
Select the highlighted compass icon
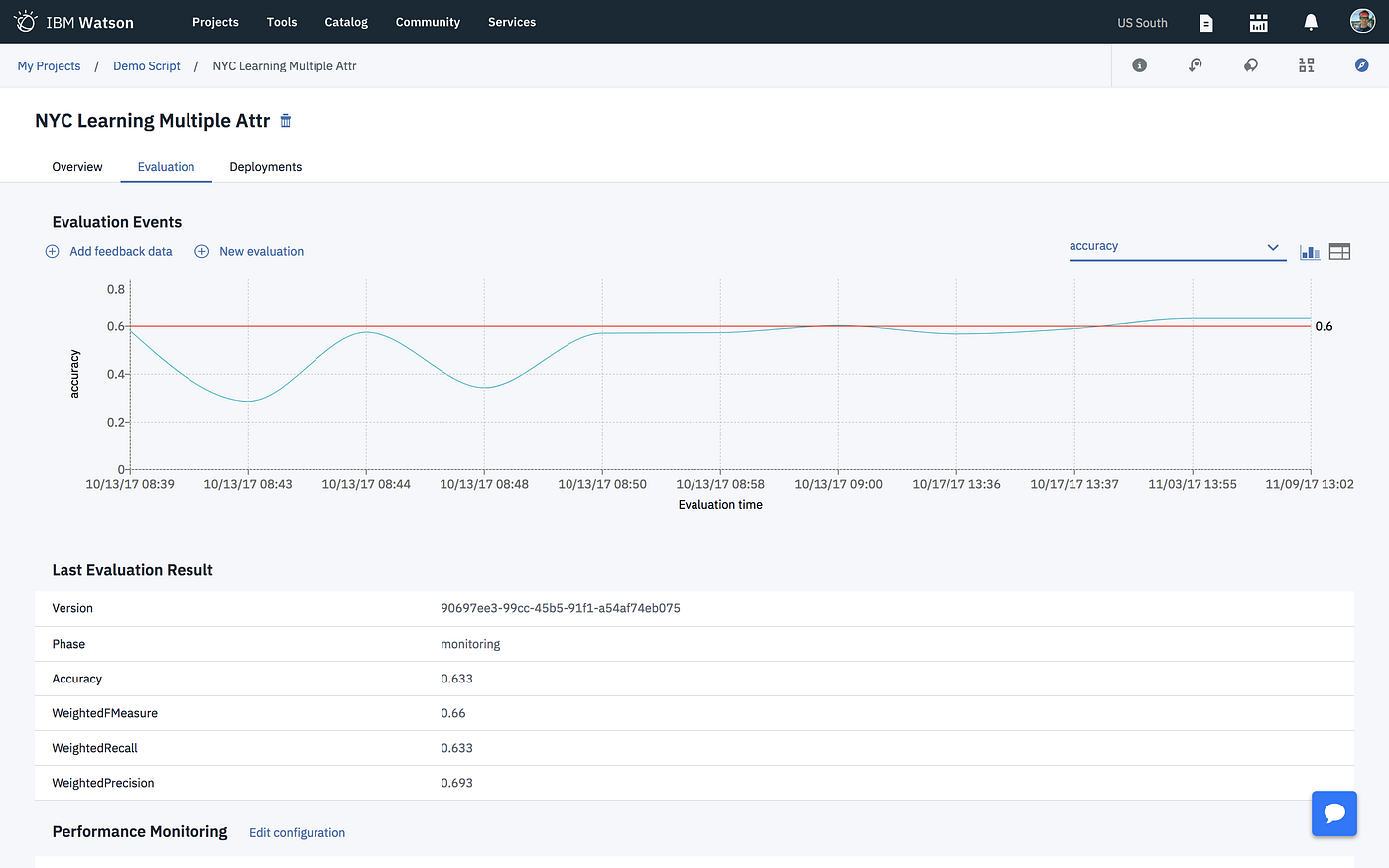pyautogui.click(x=1361, y=65)
